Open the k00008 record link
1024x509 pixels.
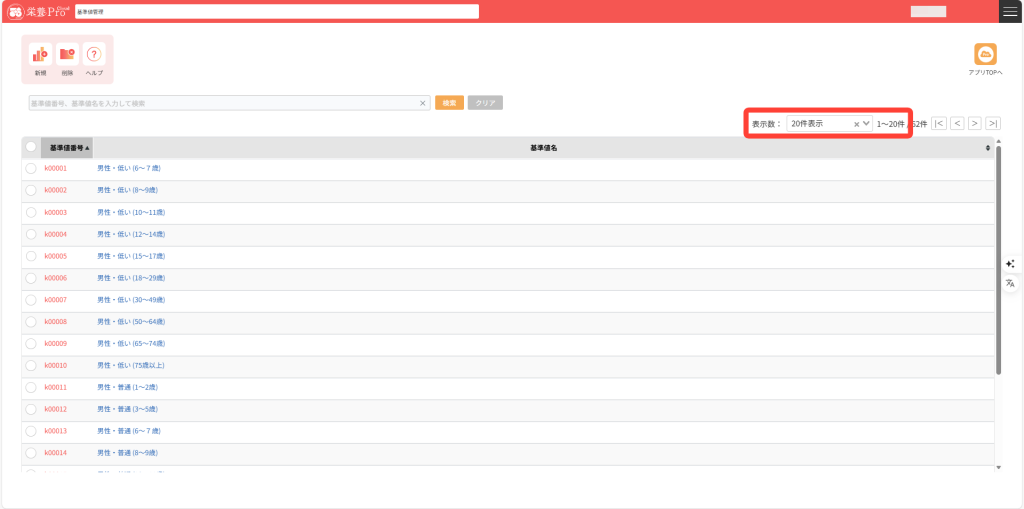[56, 322]
